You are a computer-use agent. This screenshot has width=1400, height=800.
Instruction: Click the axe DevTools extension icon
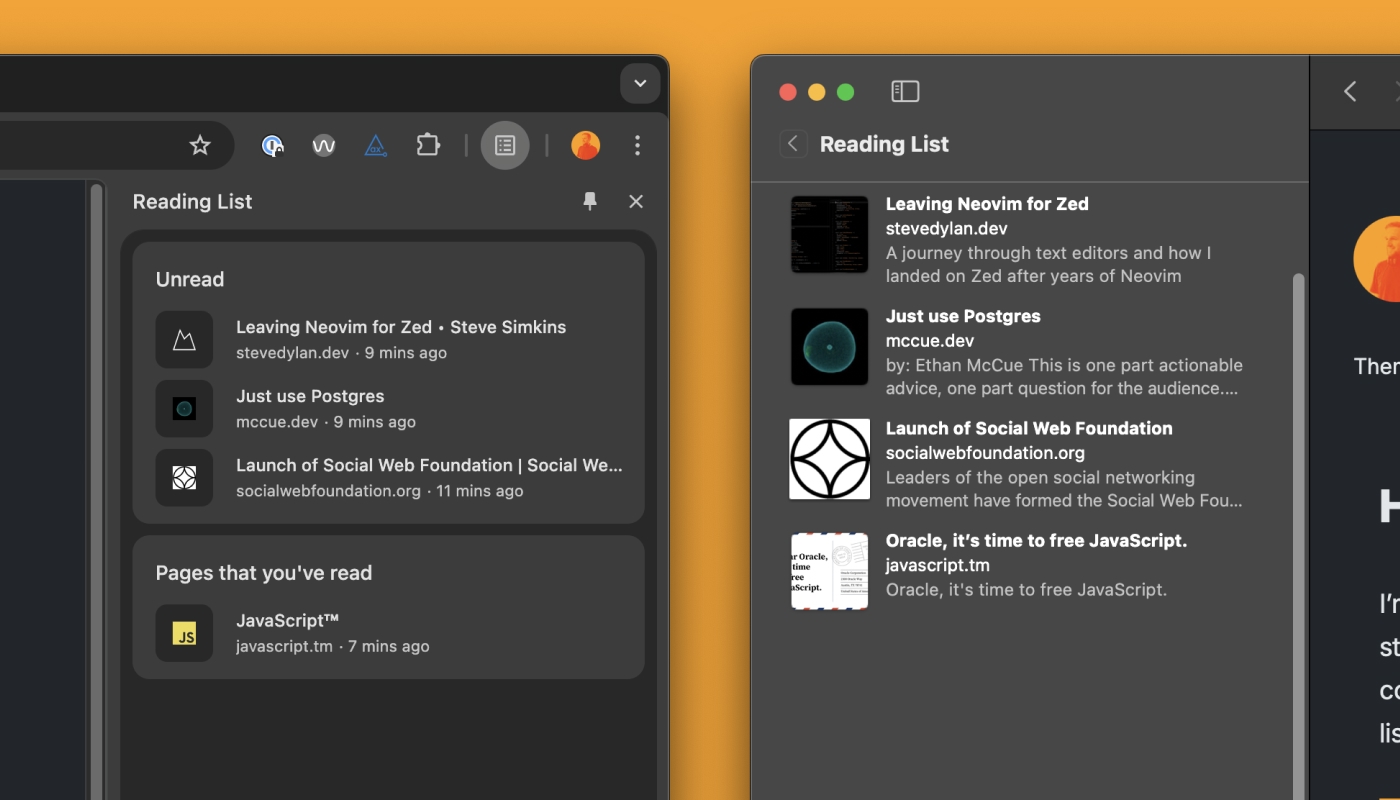click(x=375, y=145)
